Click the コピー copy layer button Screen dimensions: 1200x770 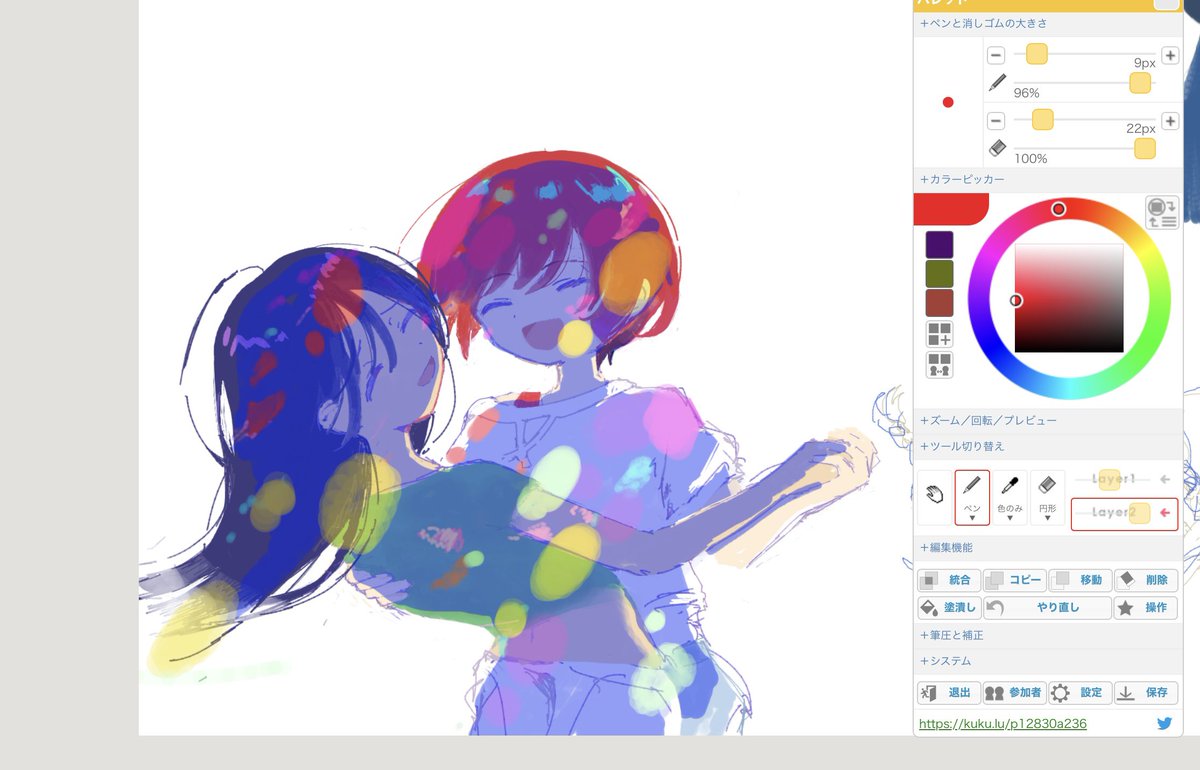click(x=1014, y=580)
